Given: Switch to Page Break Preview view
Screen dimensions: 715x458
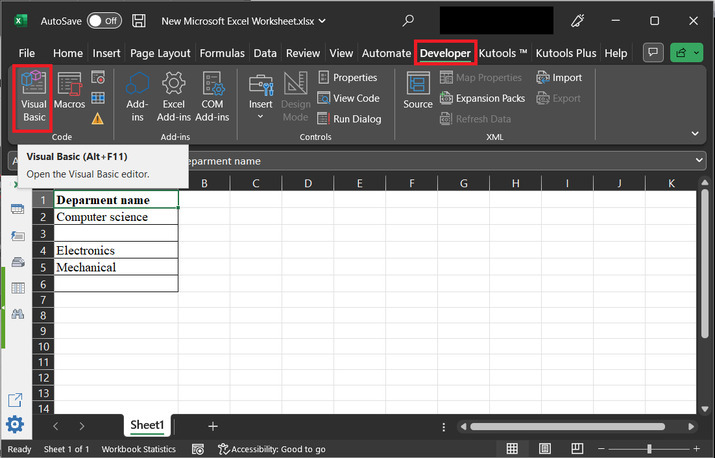Looking at the screenshot, I should click(x=575, y=449).
